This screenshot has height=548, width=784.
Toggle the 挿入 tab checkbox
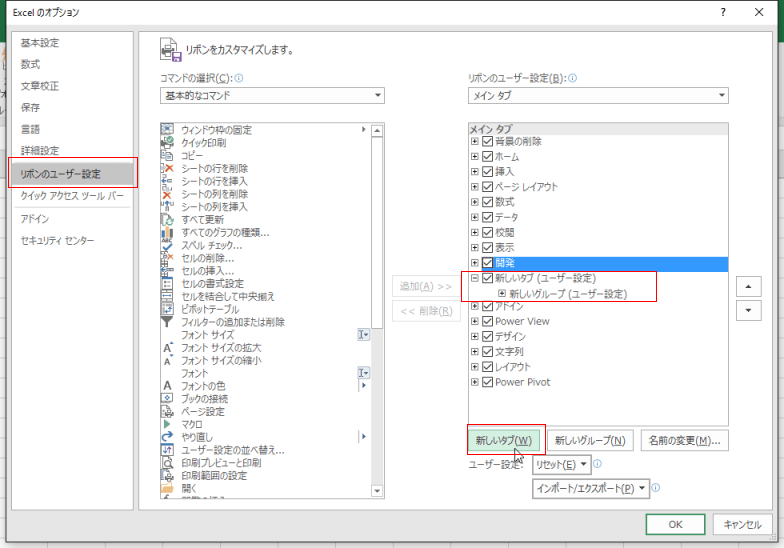pyautogui.click(x=488, y=172)
